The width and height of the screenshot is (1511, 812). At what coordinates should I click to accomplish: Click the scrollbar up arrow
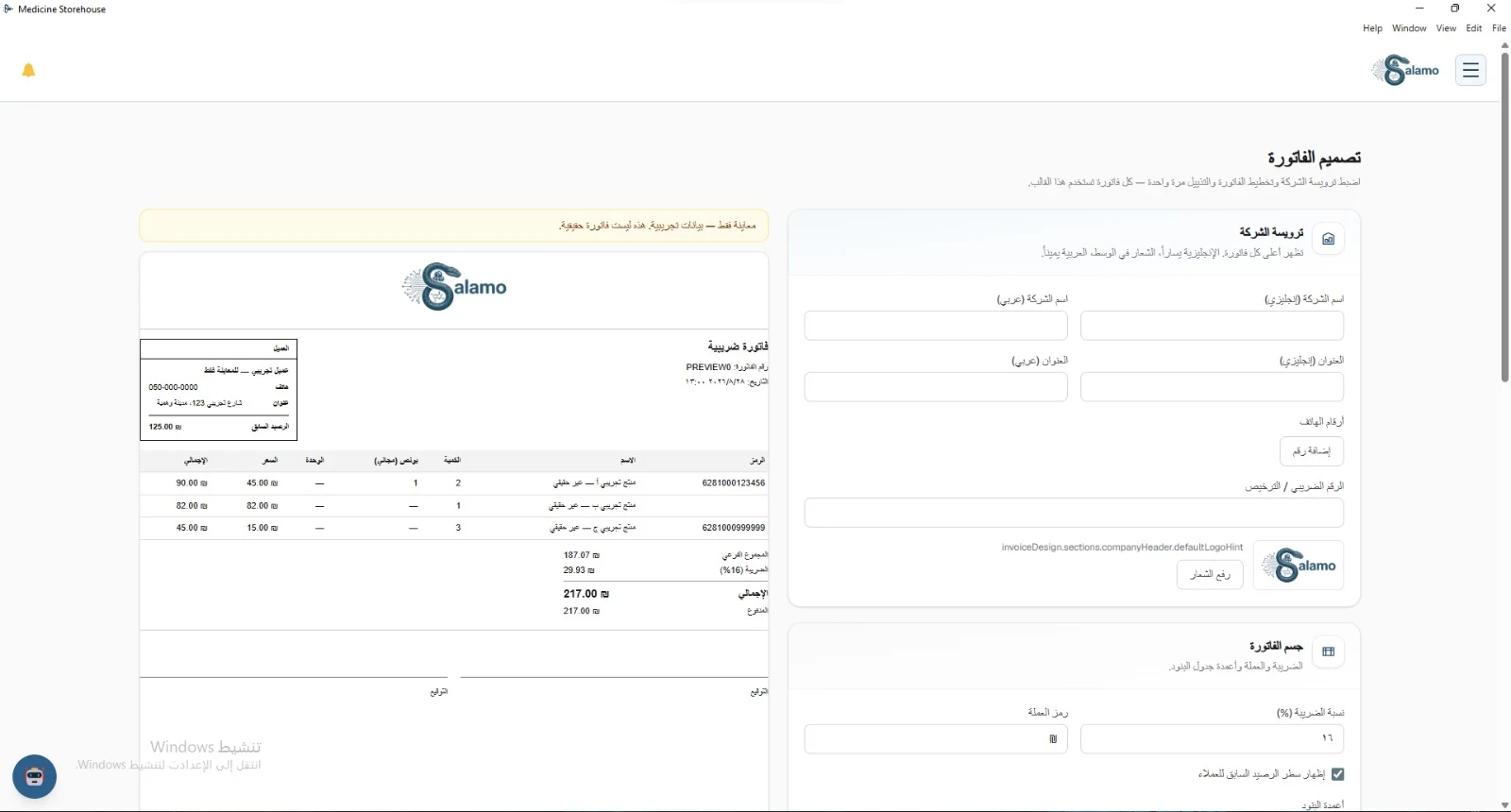[x=1505, y=44]
